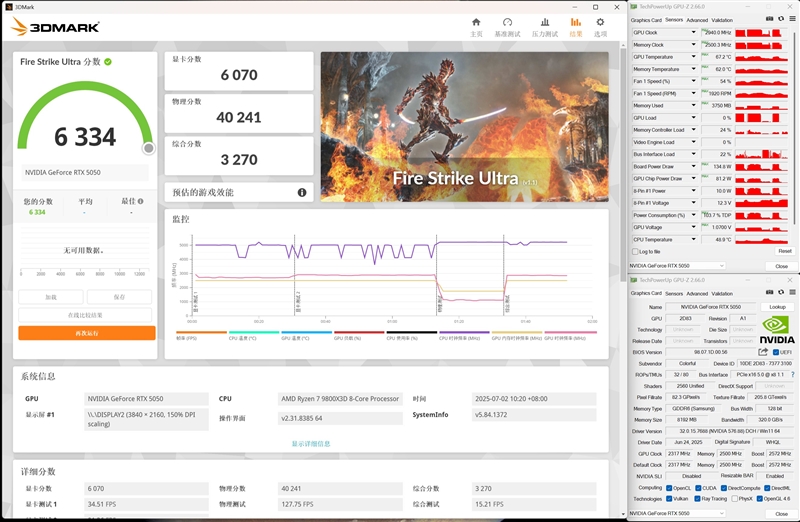
Task: Open GPU selector dropdown in lower GPU-Z window
Action: [x=677, y=513]
